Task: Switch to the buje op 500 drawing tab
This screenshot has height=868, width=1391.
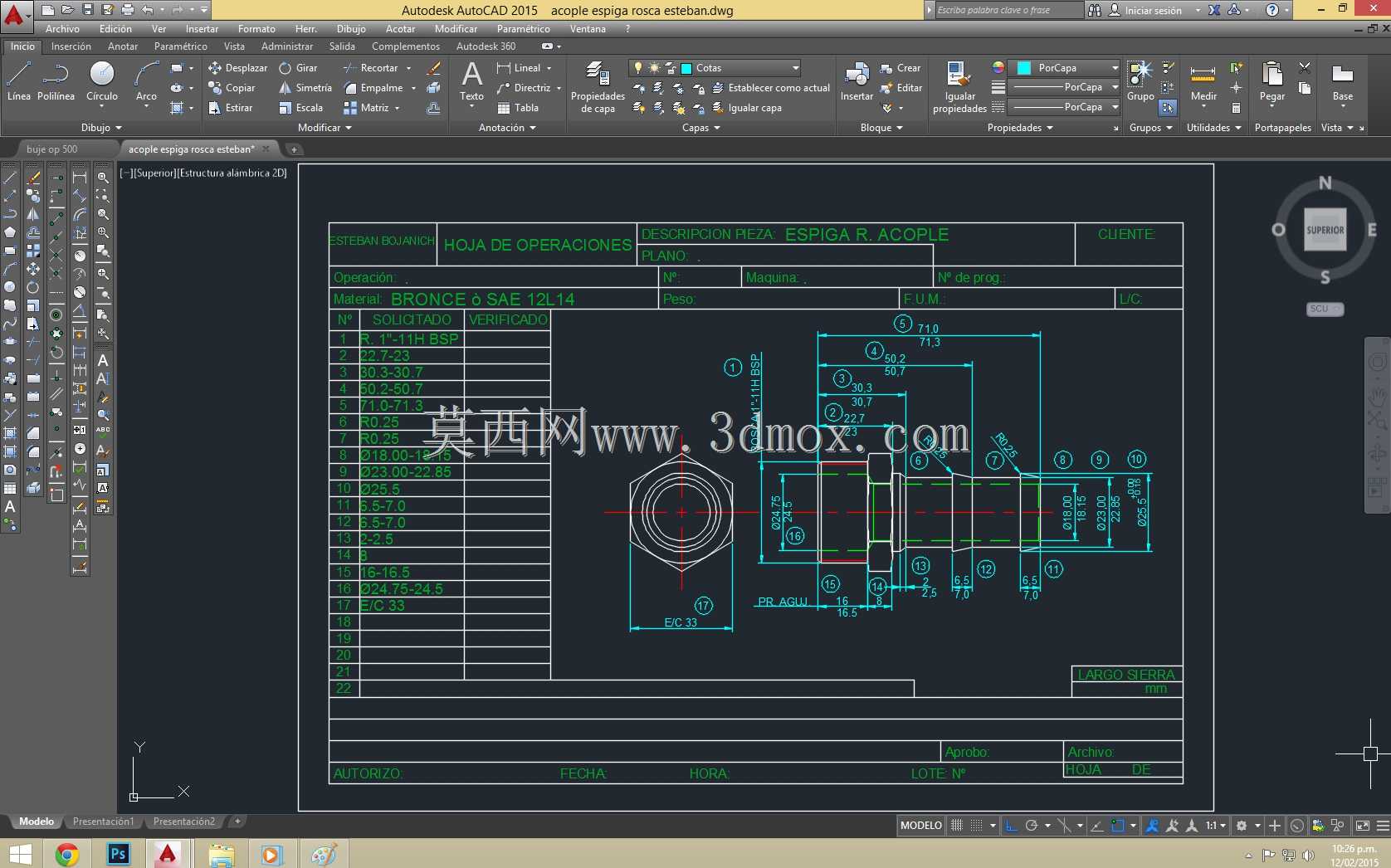Action: tap(51, 149)
